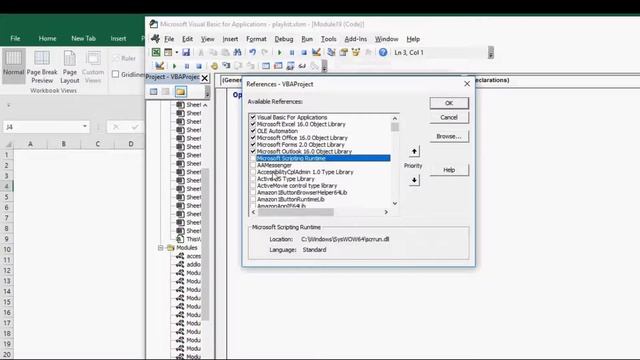Viewport: 640px width, 360px height.
Task: Open the Add-Ins menu
Action: tap(356, 39)
